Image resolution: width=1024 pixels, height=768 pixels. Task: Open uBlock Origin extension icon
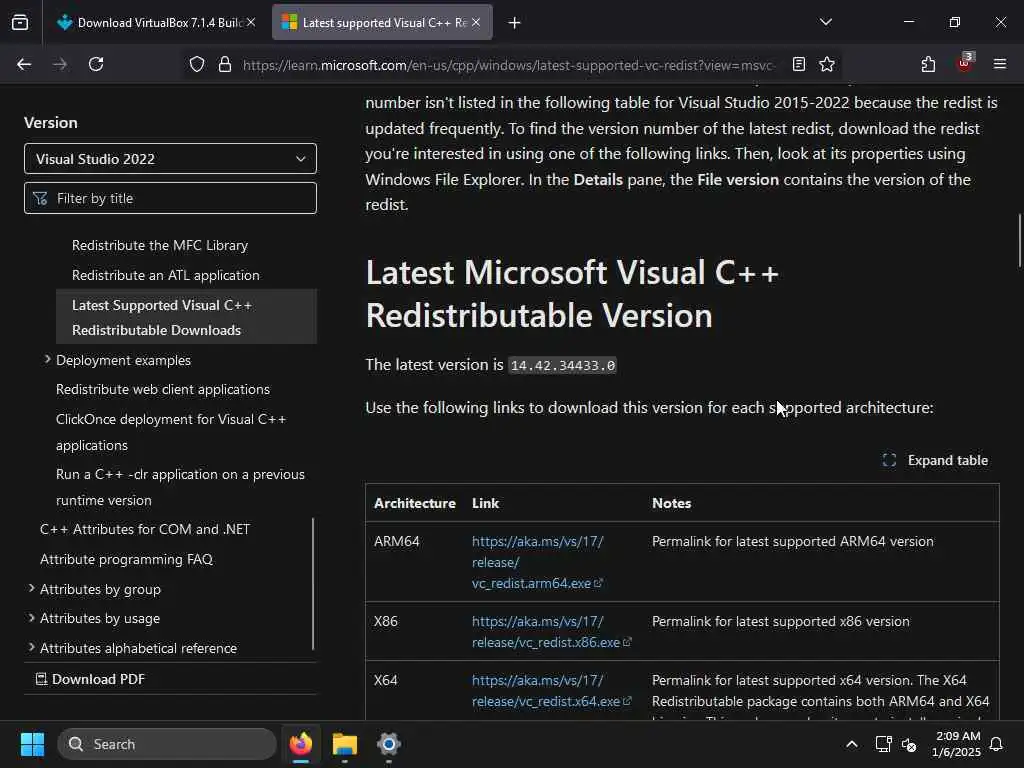coord(965,63)
